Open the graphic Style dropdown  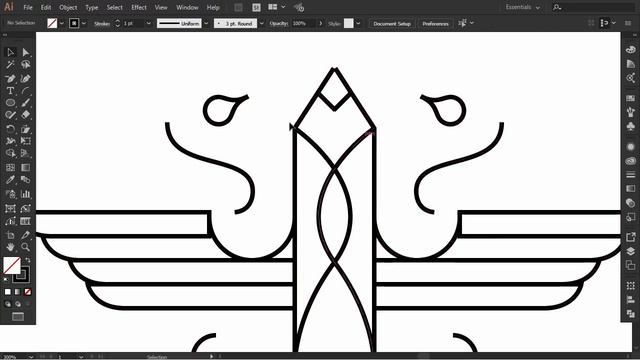[358, 23]
